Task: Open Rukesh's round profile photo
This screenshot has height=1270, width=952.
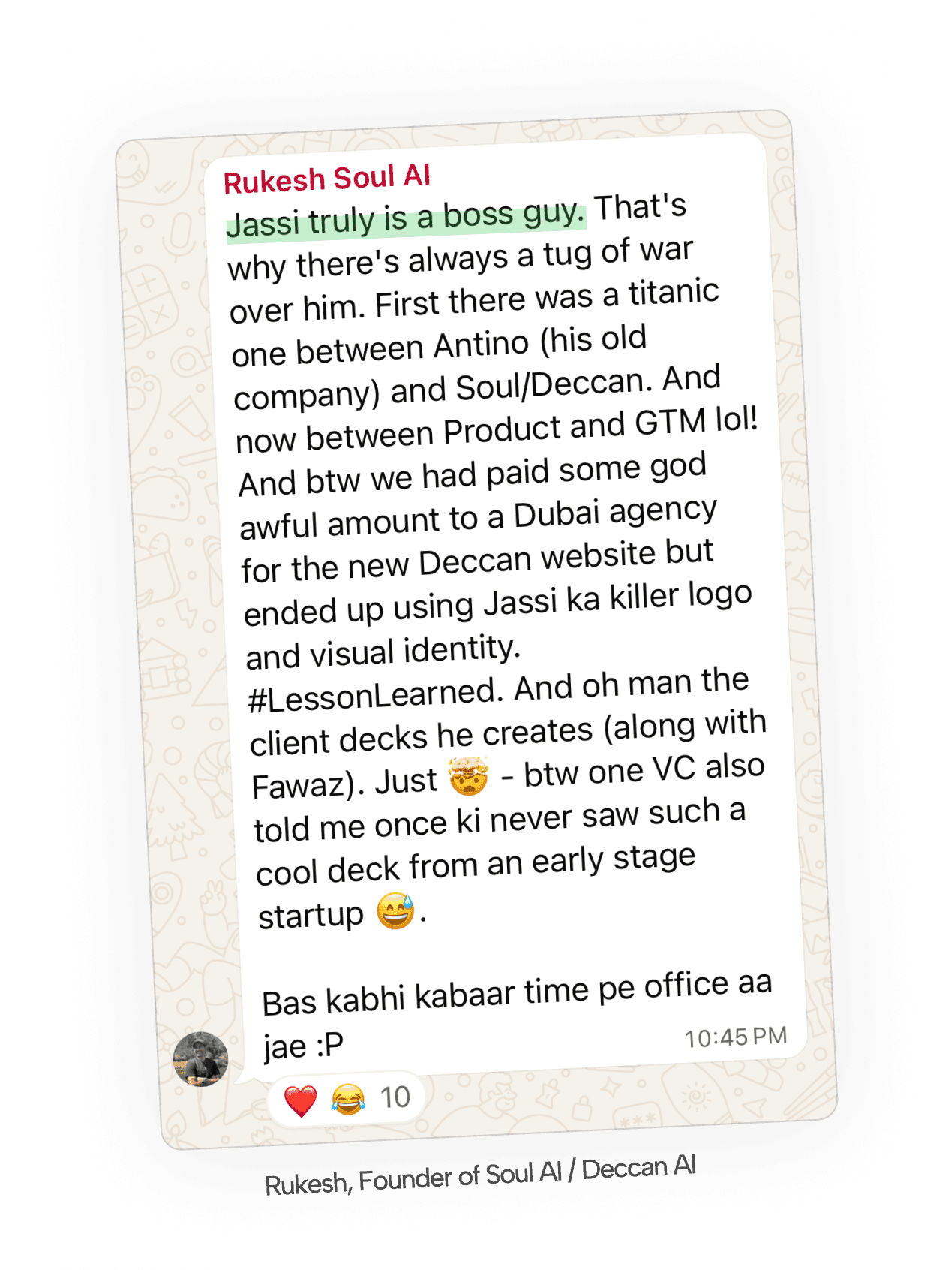Action: [x=200, y=1059]
